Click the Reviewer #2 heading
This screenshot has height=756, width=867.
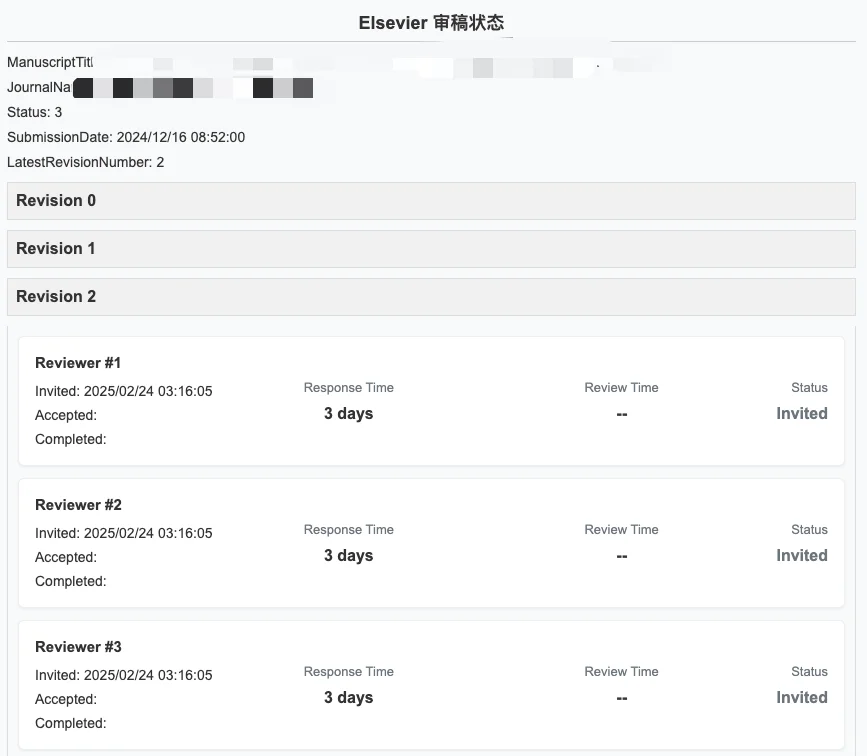point(78,505)
